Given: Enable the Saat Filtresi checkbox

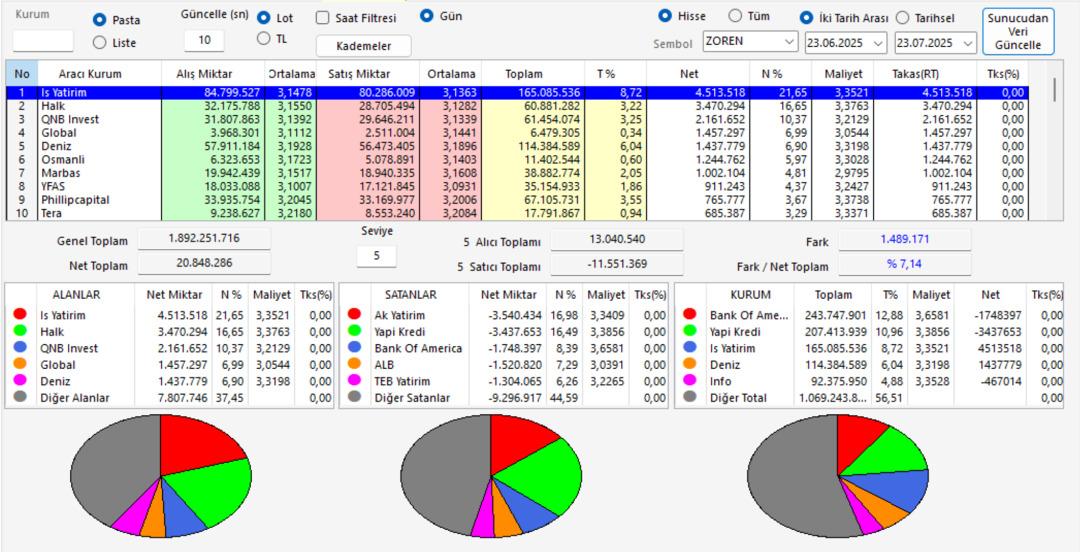Looking at the screenshot, I should [x=322, y=18].
